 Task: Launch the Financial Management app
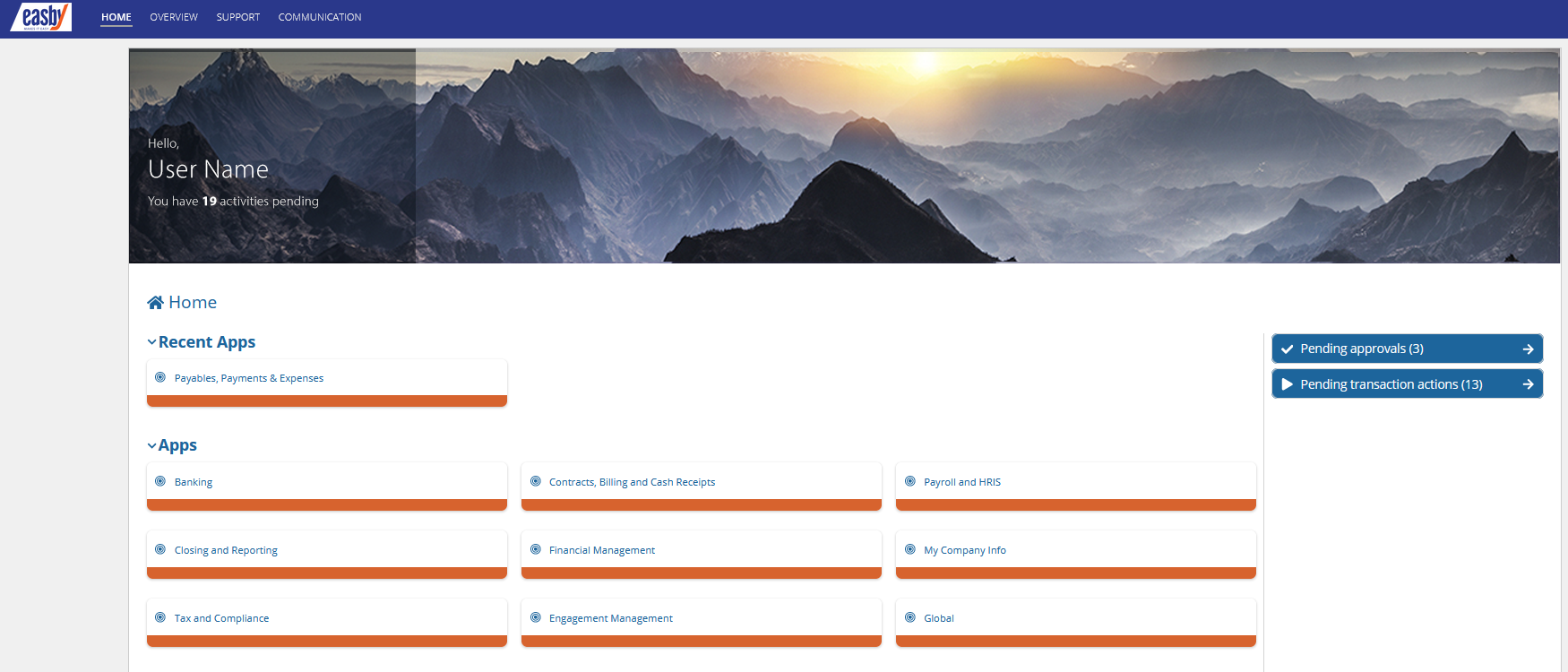click(601, 550)
